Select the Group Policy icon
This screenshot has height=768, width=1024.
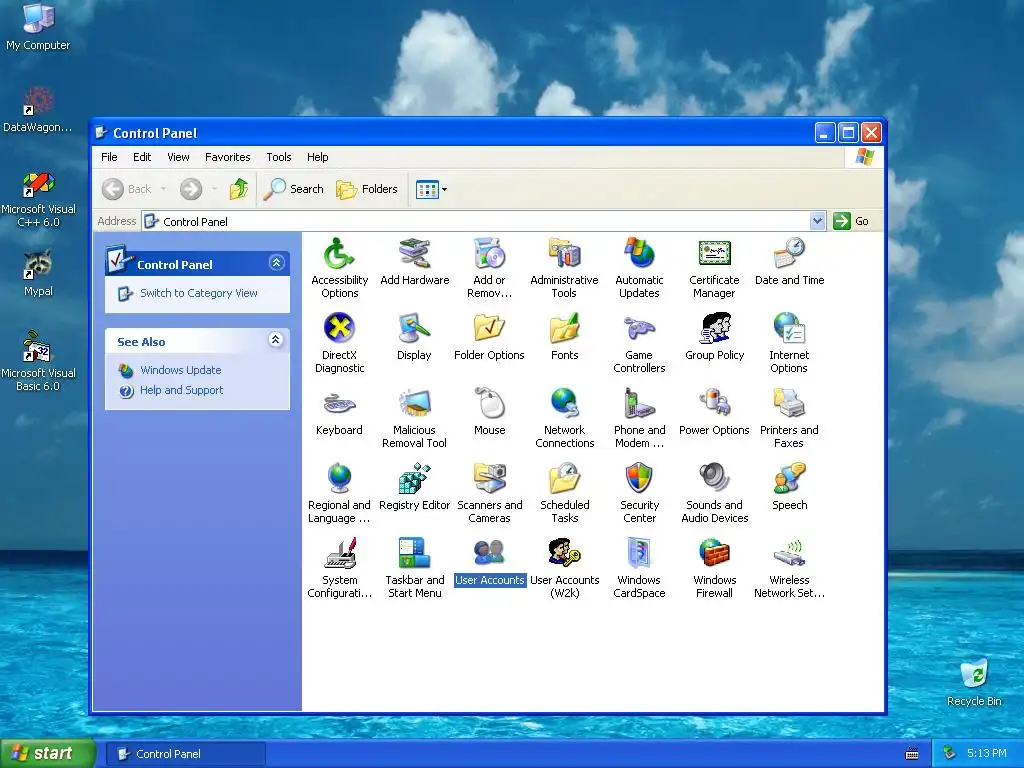coord(714,328)
